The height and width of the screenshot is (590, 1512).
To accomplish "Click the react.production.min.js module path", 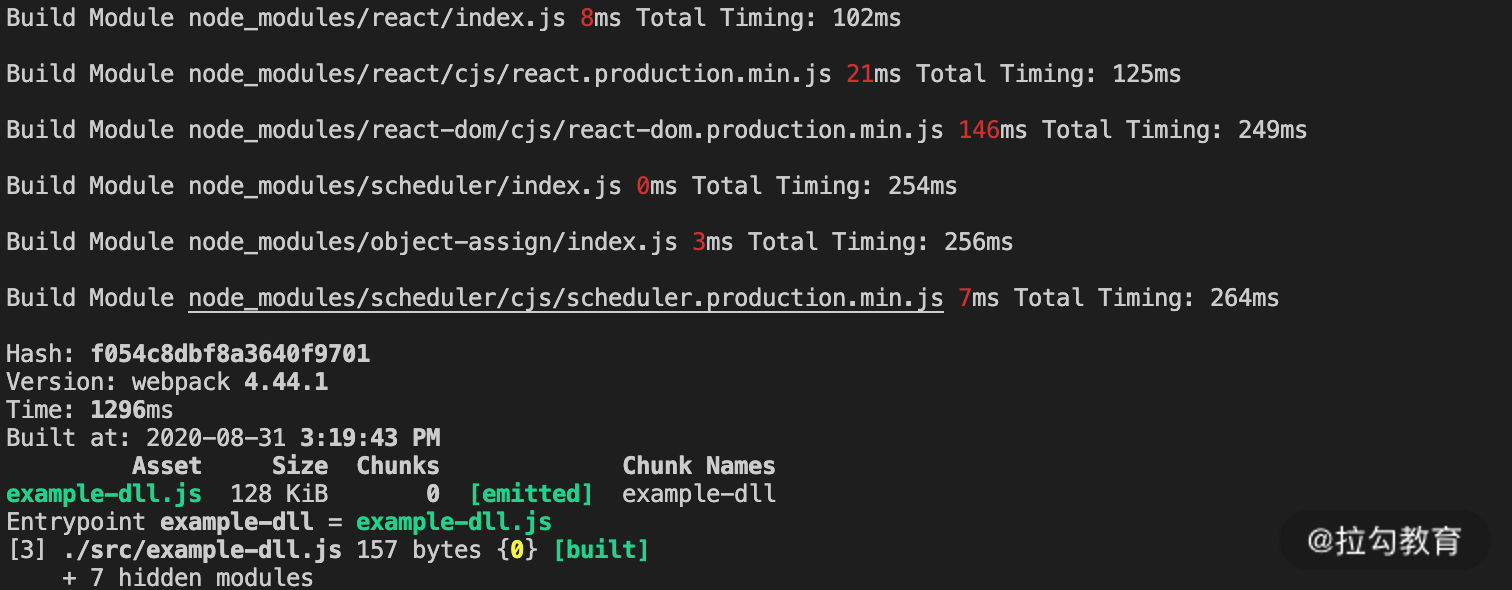I will click(509, 74).
